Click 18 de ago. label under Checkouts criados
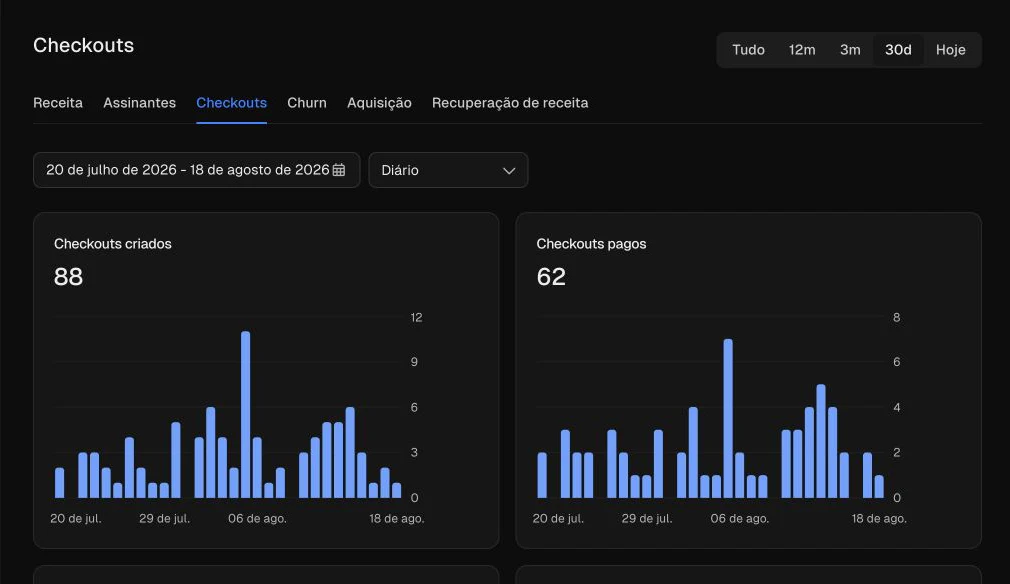The height and width of the screenshot is (584, 1010). (x=397, y=518)
